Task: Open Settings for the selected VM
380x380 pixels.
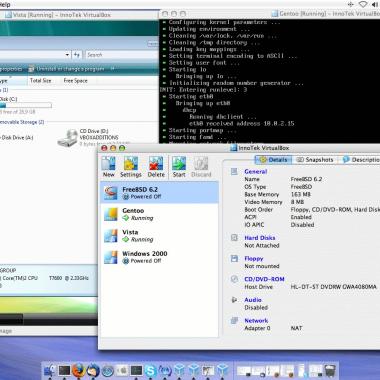Action: pyautogui.click(x=131, y=167)
